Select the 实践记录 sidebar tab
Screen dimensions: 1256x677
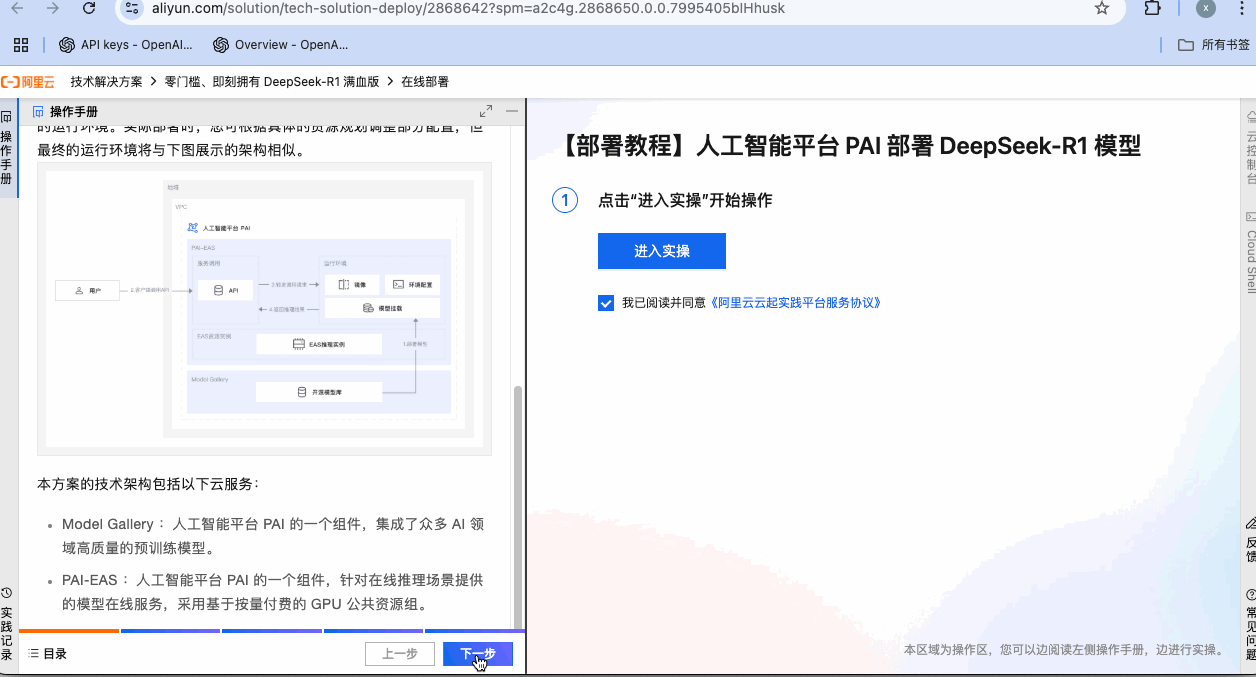7,623
